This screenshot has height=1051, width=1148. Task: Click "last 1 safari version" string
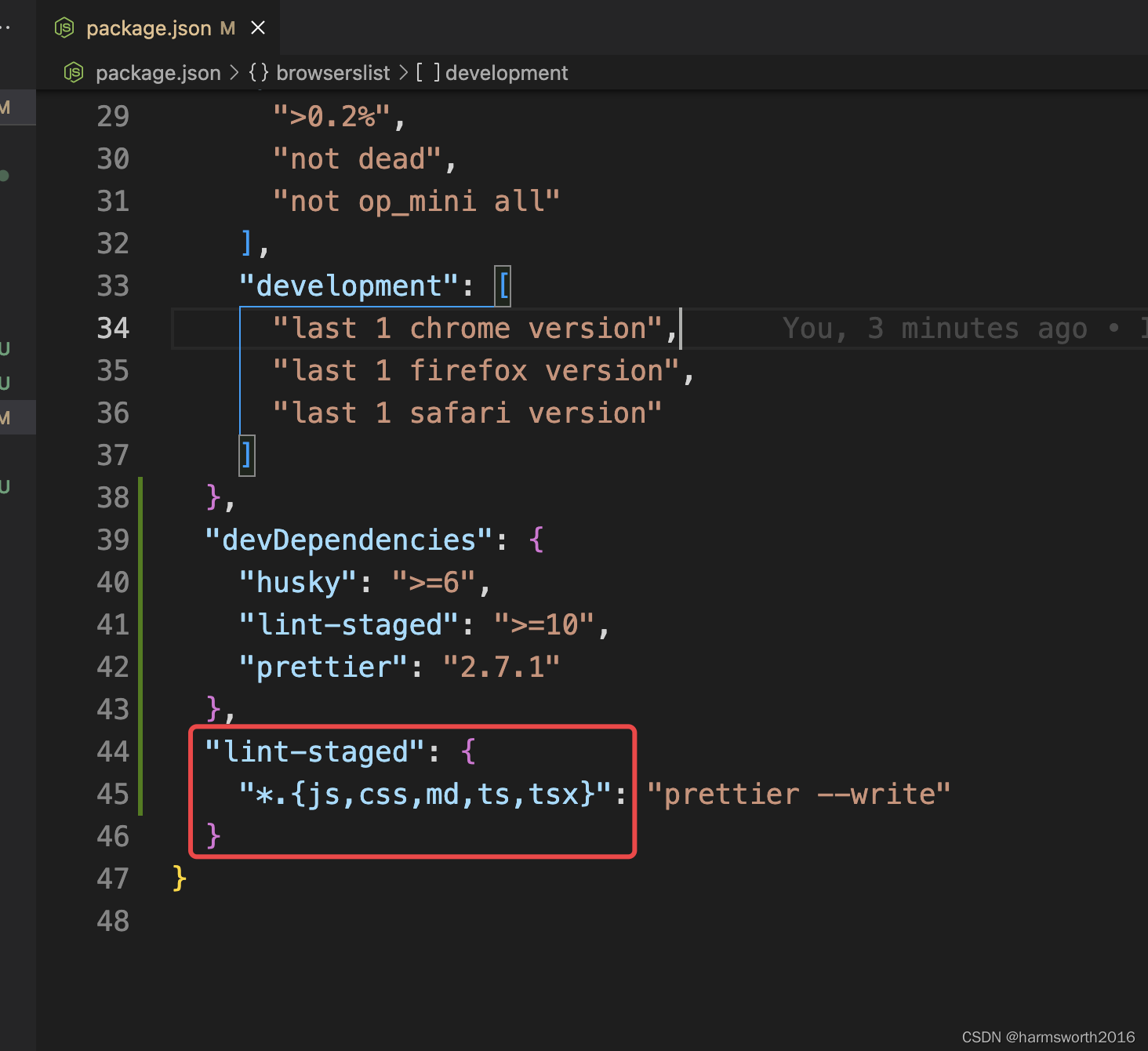467,413
